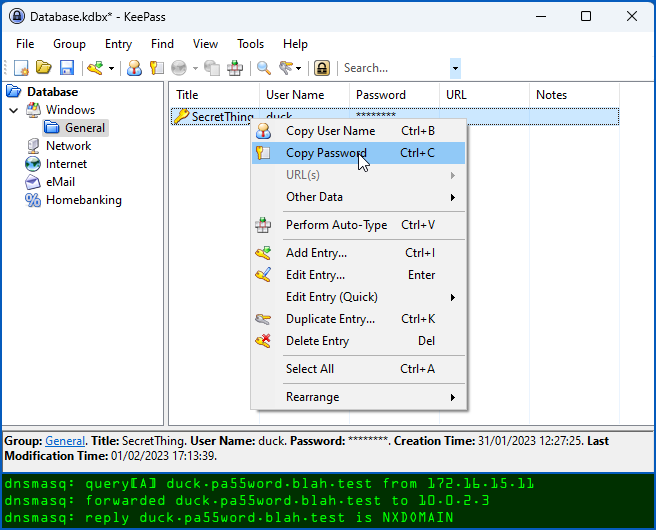Open the Add Entry dropdown arrow in toolbar
Viewport: 656px width, 530px height.
tap(111, 68)
